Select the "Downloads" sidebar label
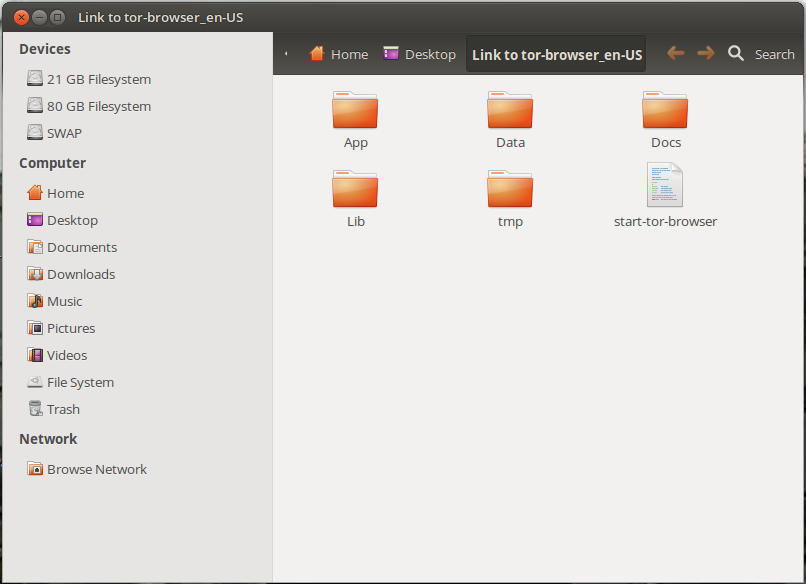Viewport: 806px width, 584px height. tap(81, 274)
